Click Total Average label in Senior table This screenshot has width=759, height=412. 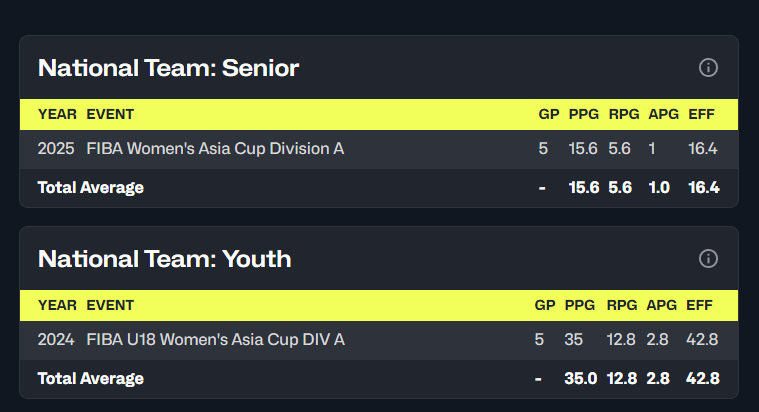90,187
